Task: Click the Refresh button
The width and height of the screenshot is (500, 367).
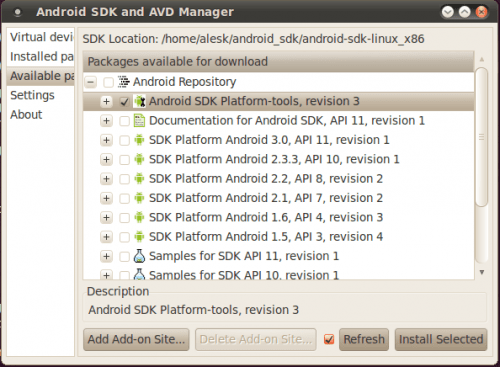Action: click(364, 339)
